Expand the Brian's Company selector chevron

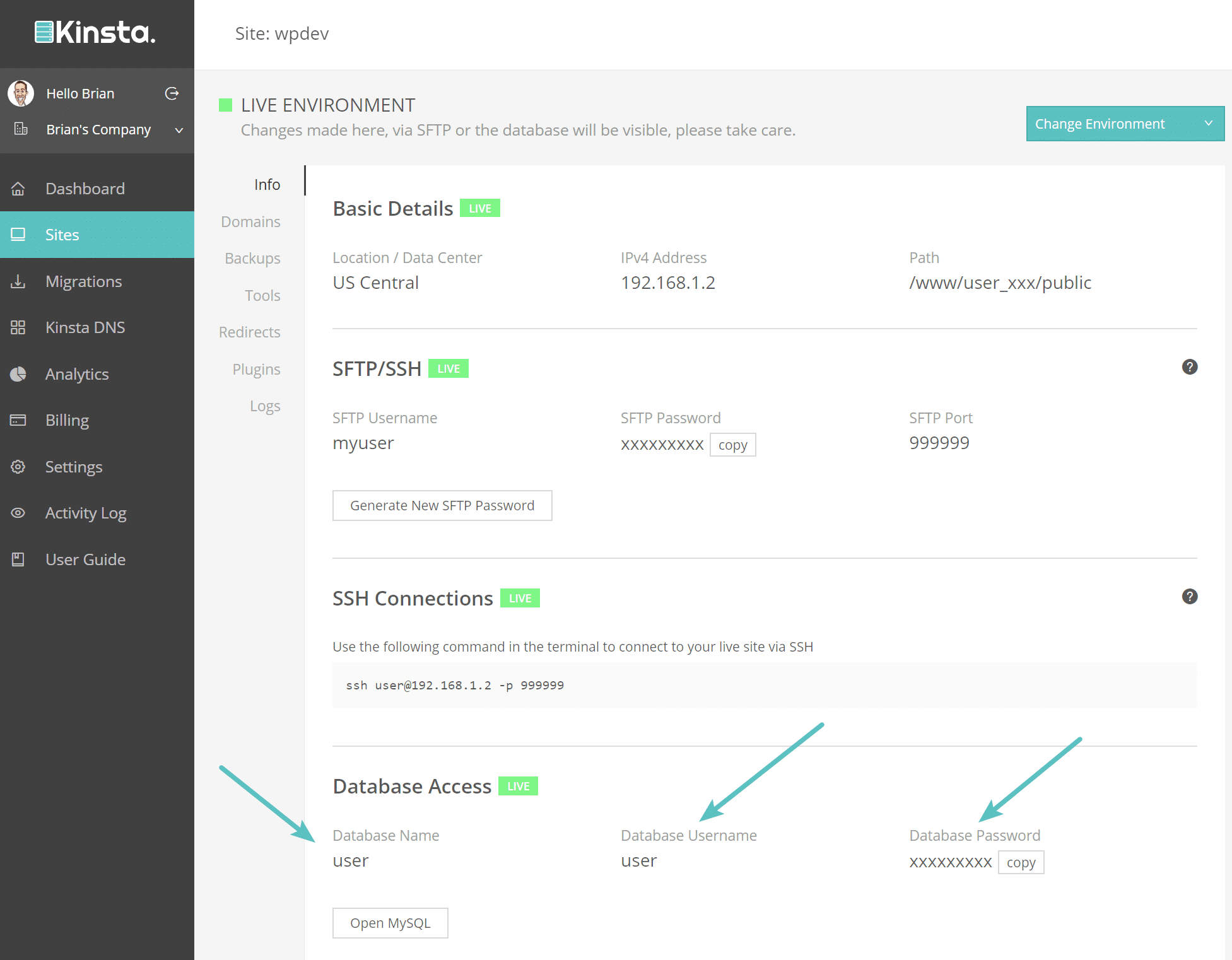[179, 130]
